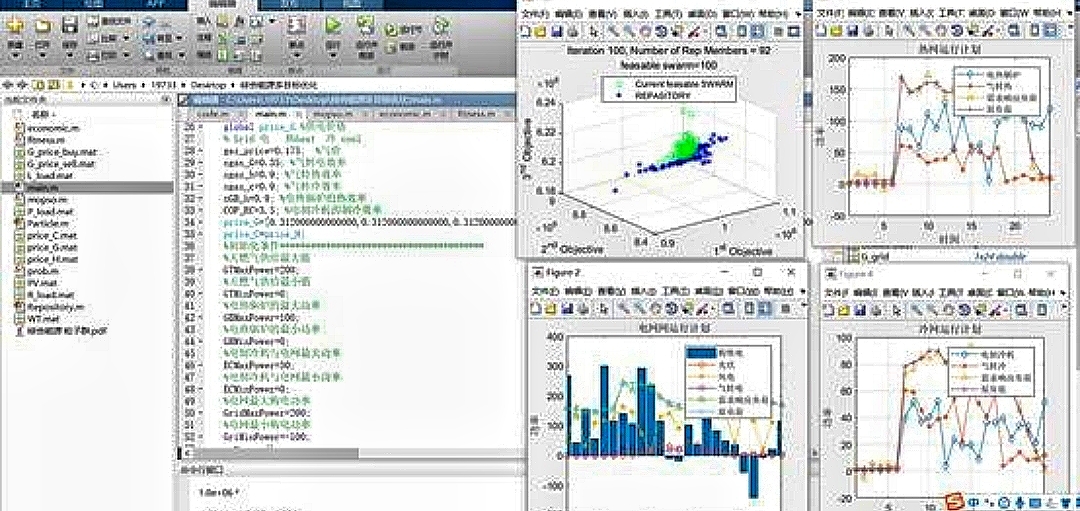The image size is (1080, 511).
Task: Click the Find Files icon in toolstrip
Action: 94,21
